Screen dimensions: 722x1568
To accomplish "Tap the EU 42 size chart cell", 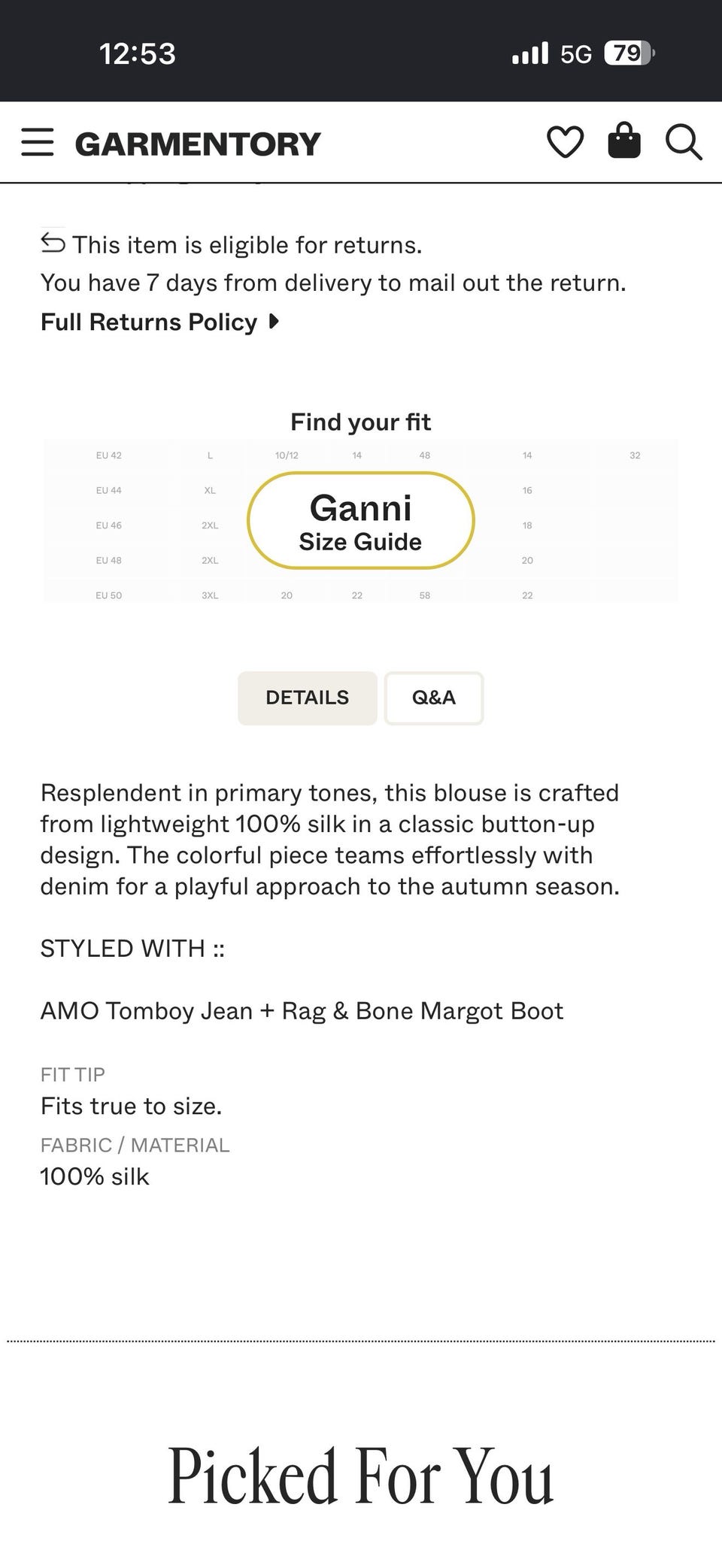I will [x=109, y=455].
